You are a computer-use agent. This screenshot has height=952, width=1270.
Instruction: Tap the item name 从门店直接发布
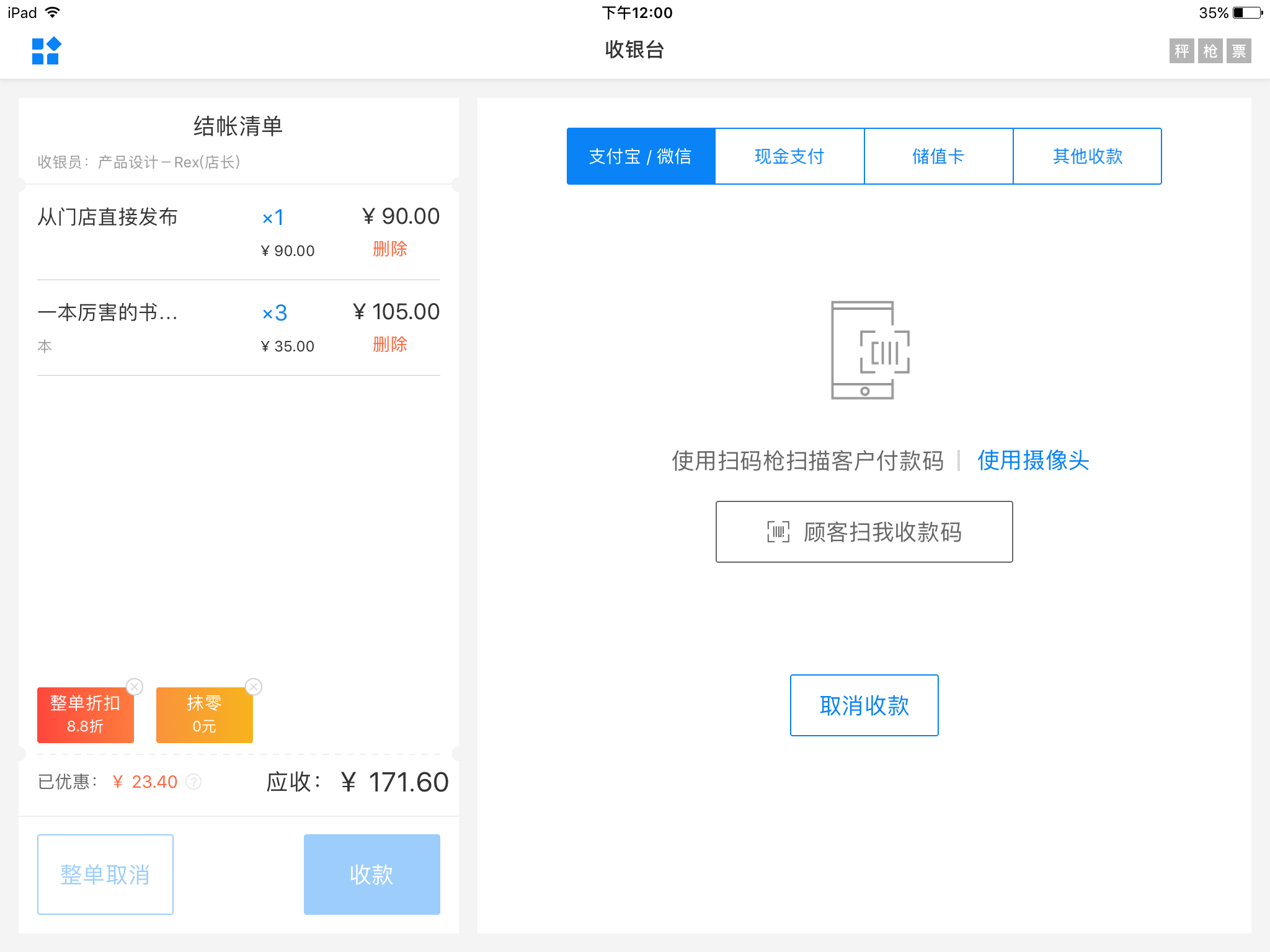click(x=108, y=218)
